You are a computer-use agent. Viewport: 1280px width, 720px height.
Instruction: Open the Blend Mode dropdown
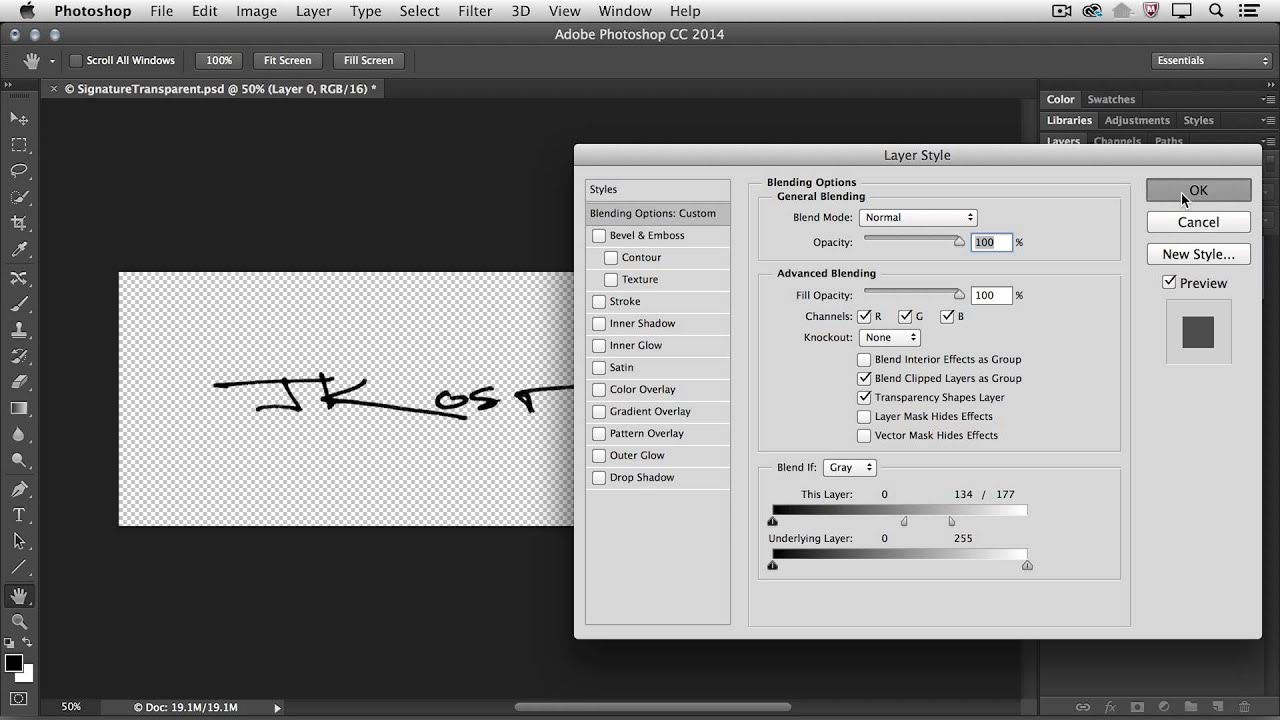pos(917,217)
